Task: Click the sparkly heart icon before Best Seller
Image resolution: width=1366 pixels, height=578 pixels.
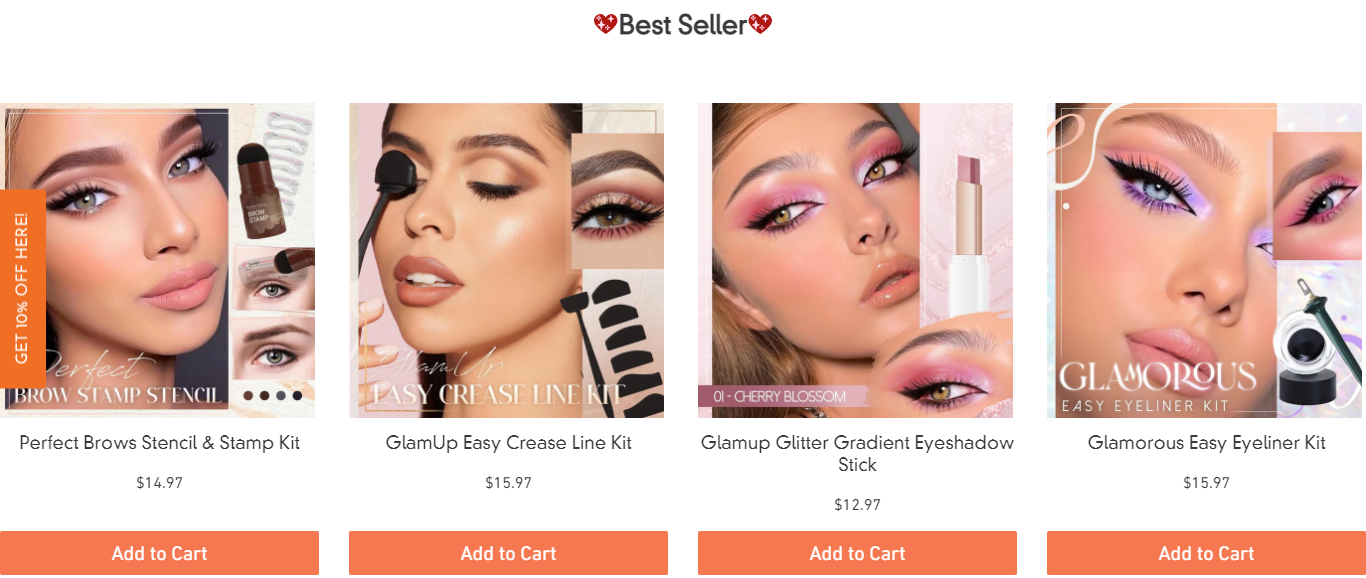Action: click(605, 25)
